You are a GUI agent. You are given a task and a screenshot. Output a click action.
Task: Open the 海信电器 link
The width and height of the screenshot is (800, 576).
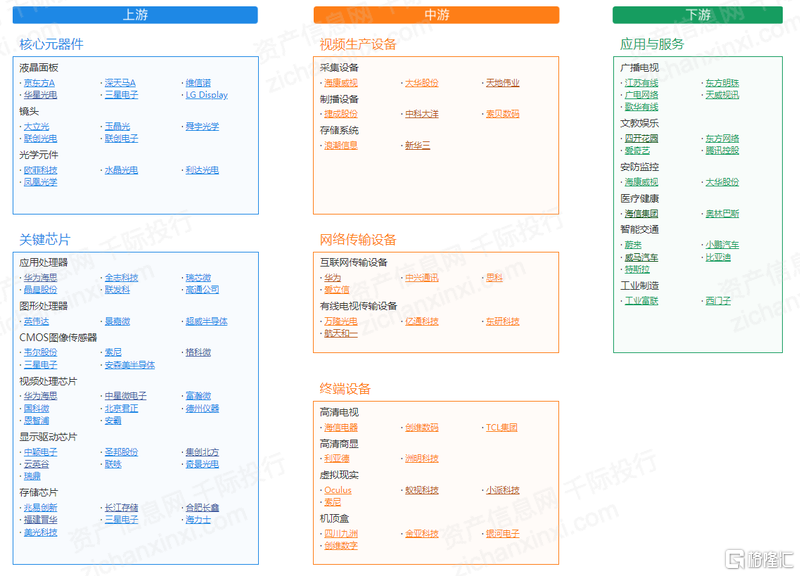341,428
